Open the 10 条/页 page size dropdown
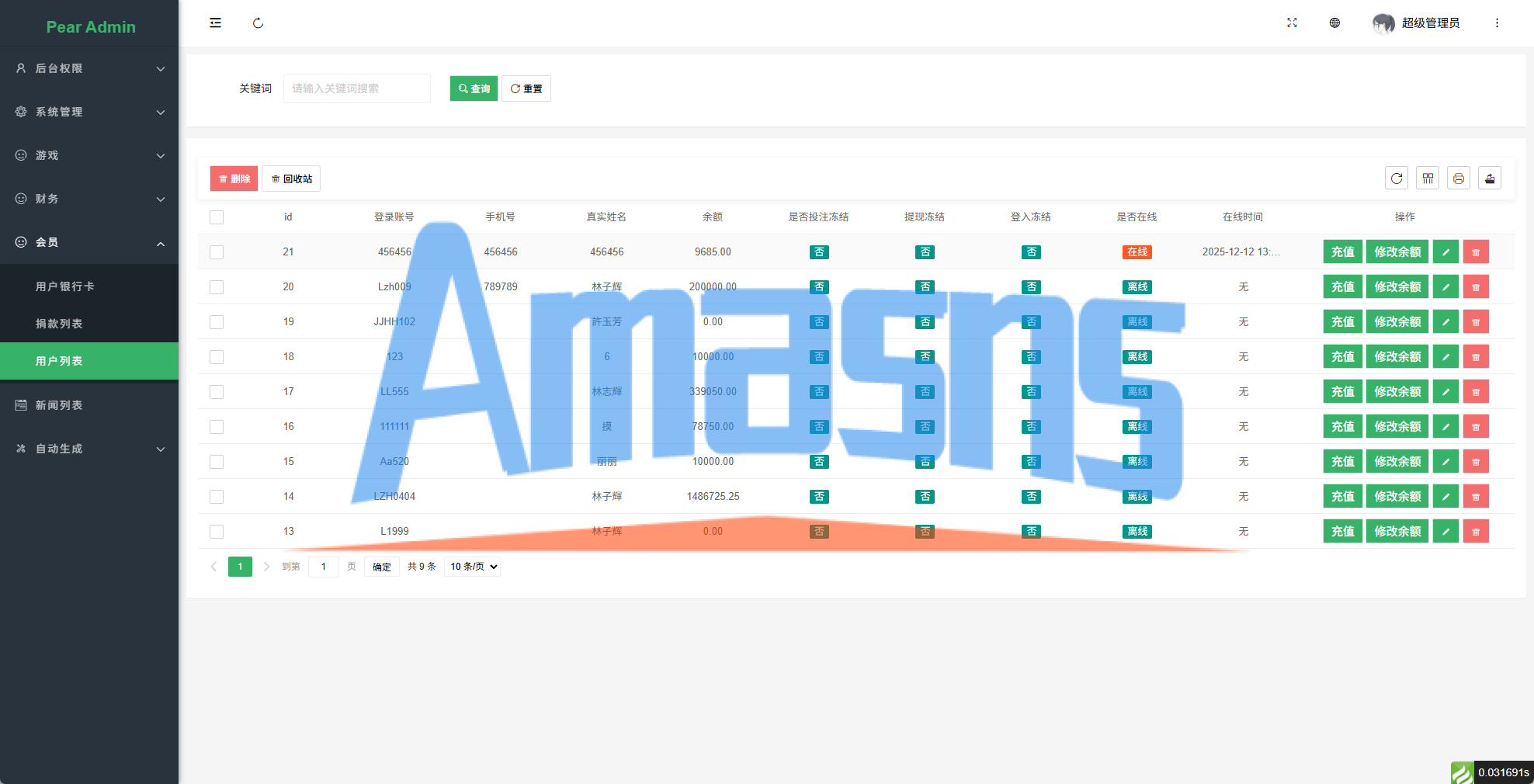 pyautogui.click(x=473, y=567)
